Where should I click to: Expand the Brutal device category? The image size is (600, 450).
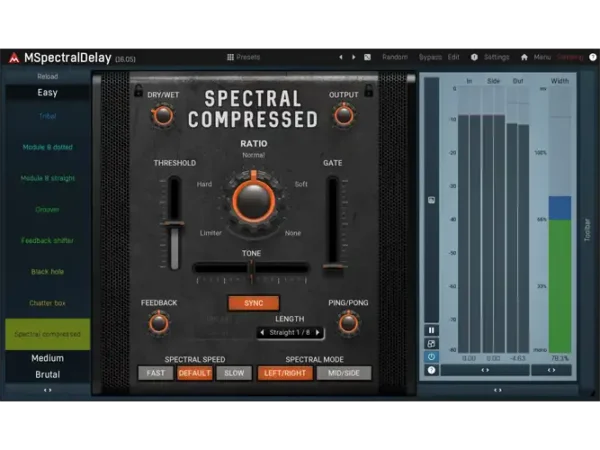47,375
